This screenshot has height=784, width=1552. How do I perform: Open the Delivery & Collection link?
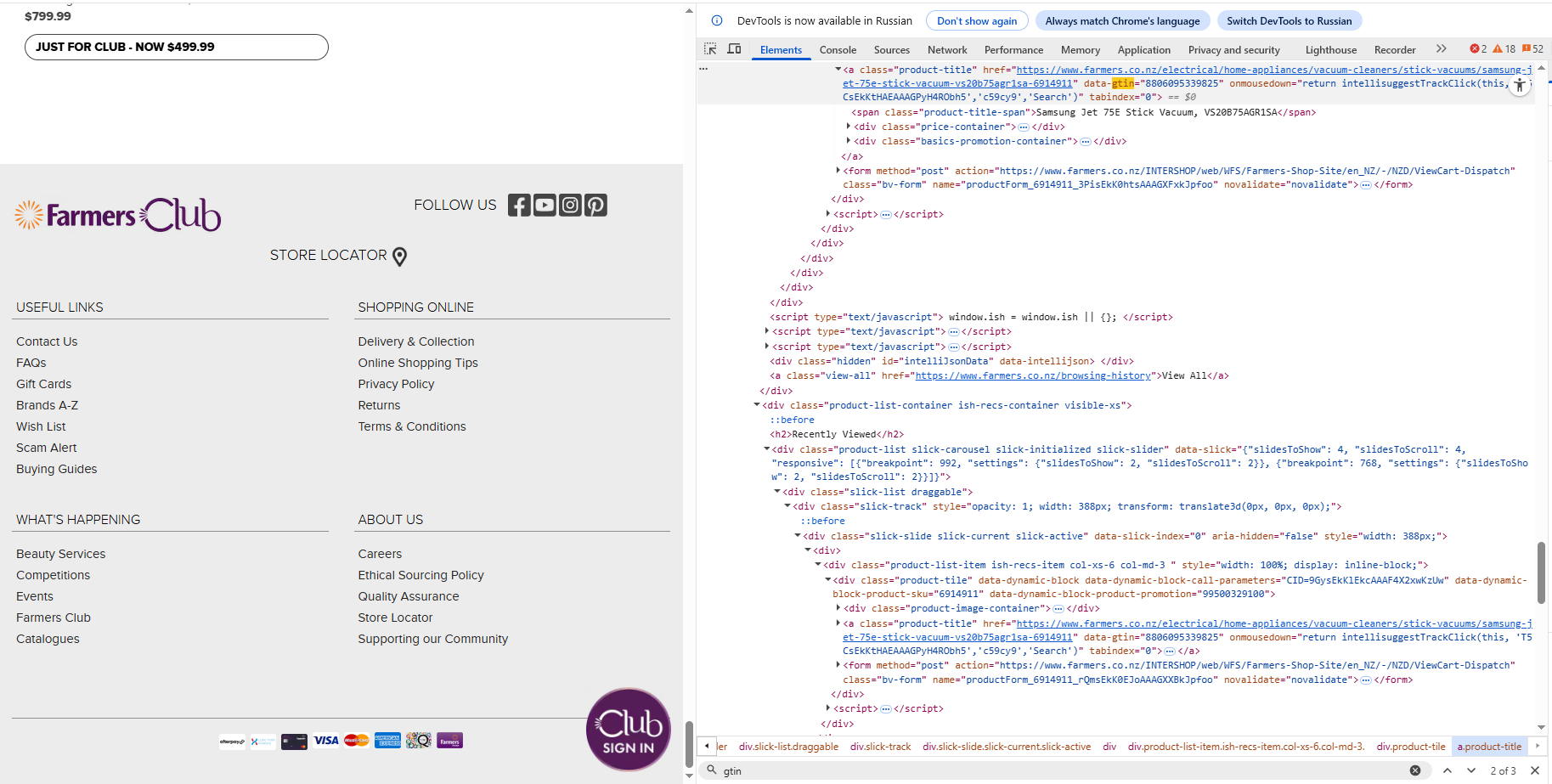pyautogui.click(x=416, y=341)
